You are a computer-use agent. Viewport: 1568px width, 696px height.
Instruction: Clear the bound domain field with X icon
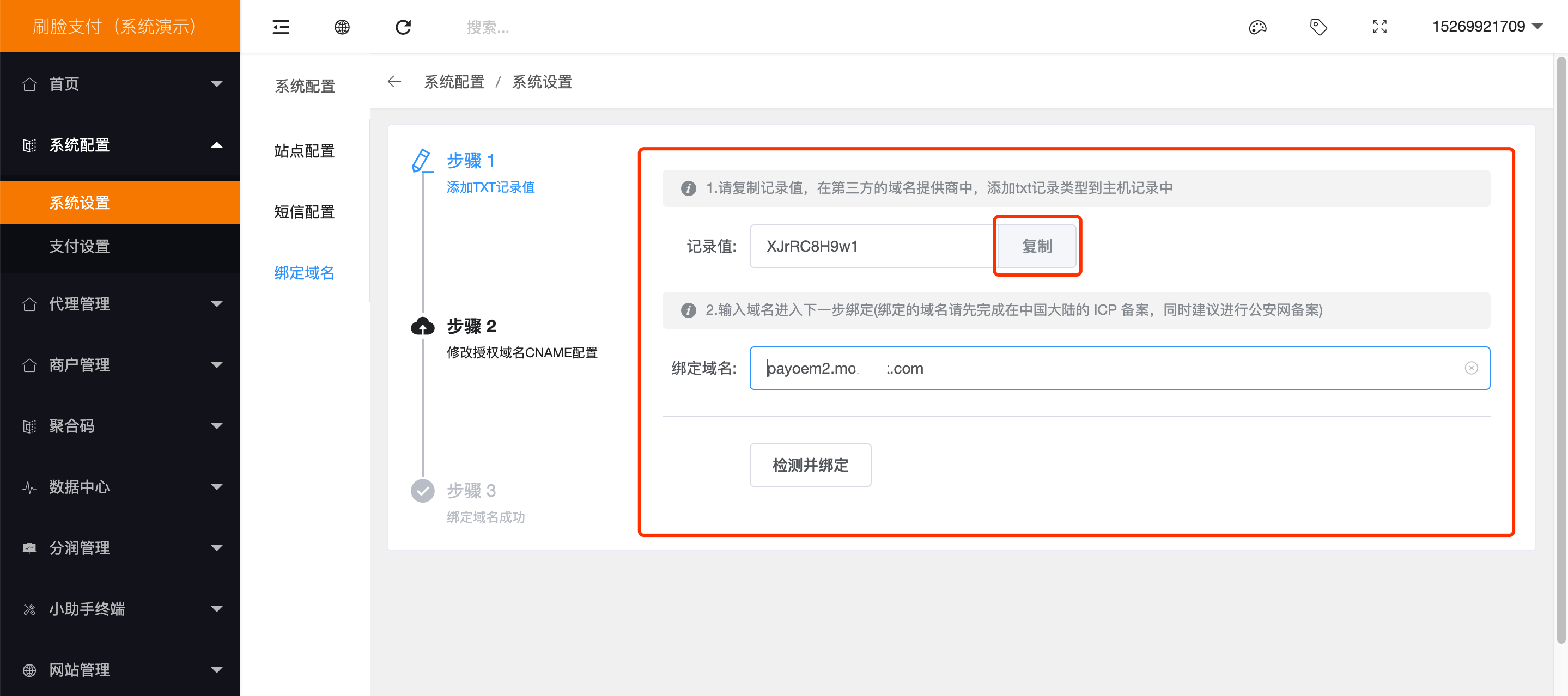click(x=1470, y=368)
